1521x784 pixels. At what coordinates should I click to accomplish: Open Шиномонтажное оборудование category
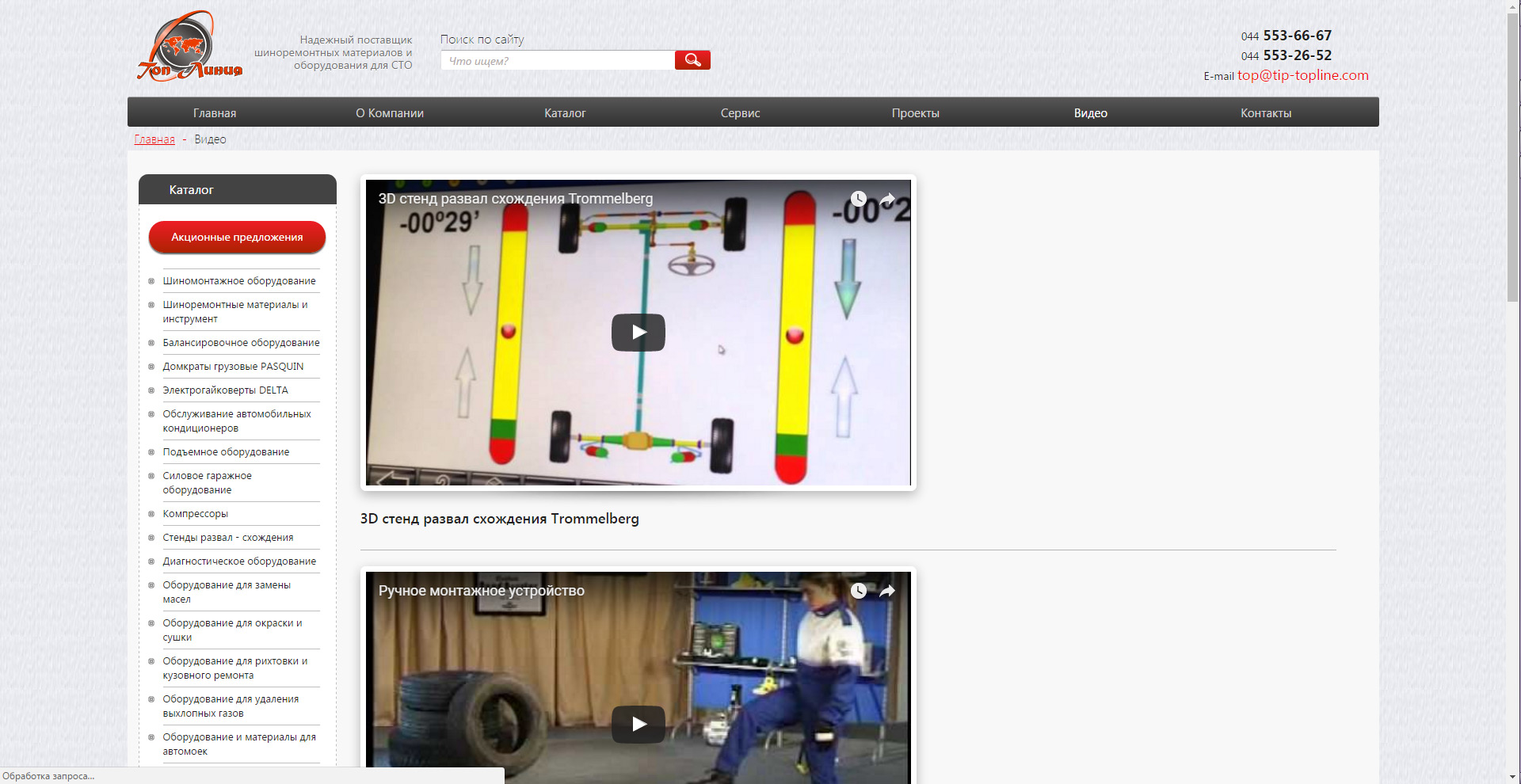coord(239,281)
